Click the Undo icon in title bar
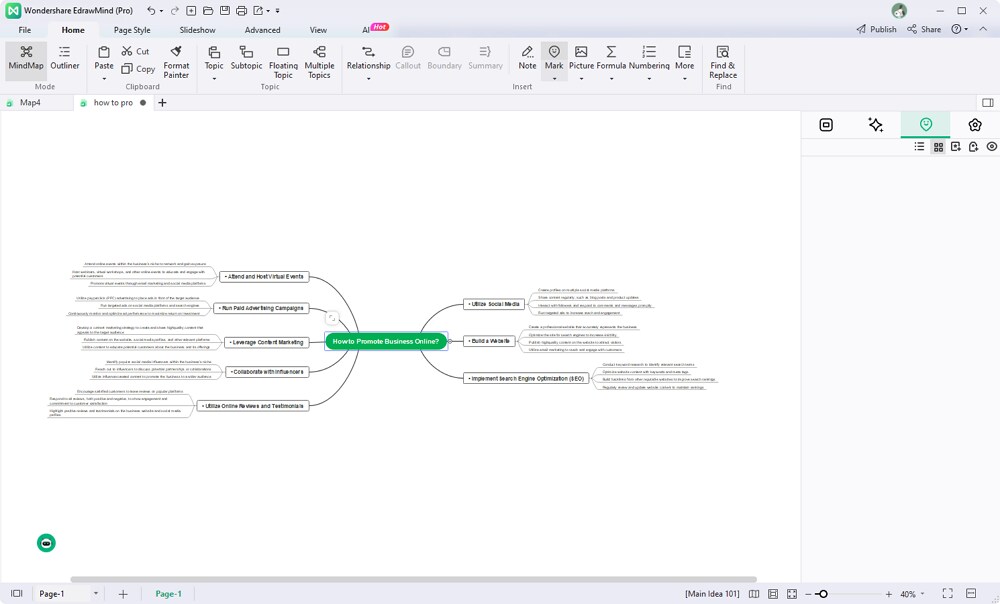Screen dimensions: 1000x604 (x=151, y=11)
